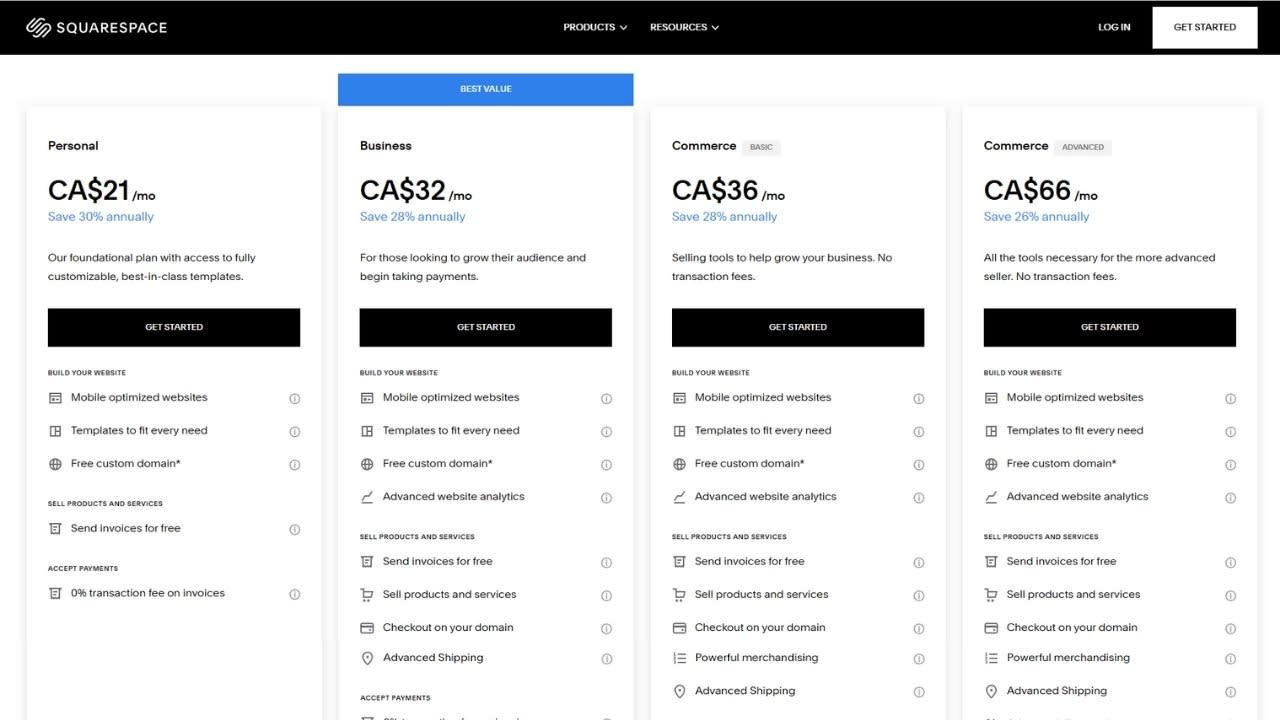The width and height of the screenshot is (1280, 720).
Task: Click info icon for Personal Send invoices for free
Action: [294, 529]
